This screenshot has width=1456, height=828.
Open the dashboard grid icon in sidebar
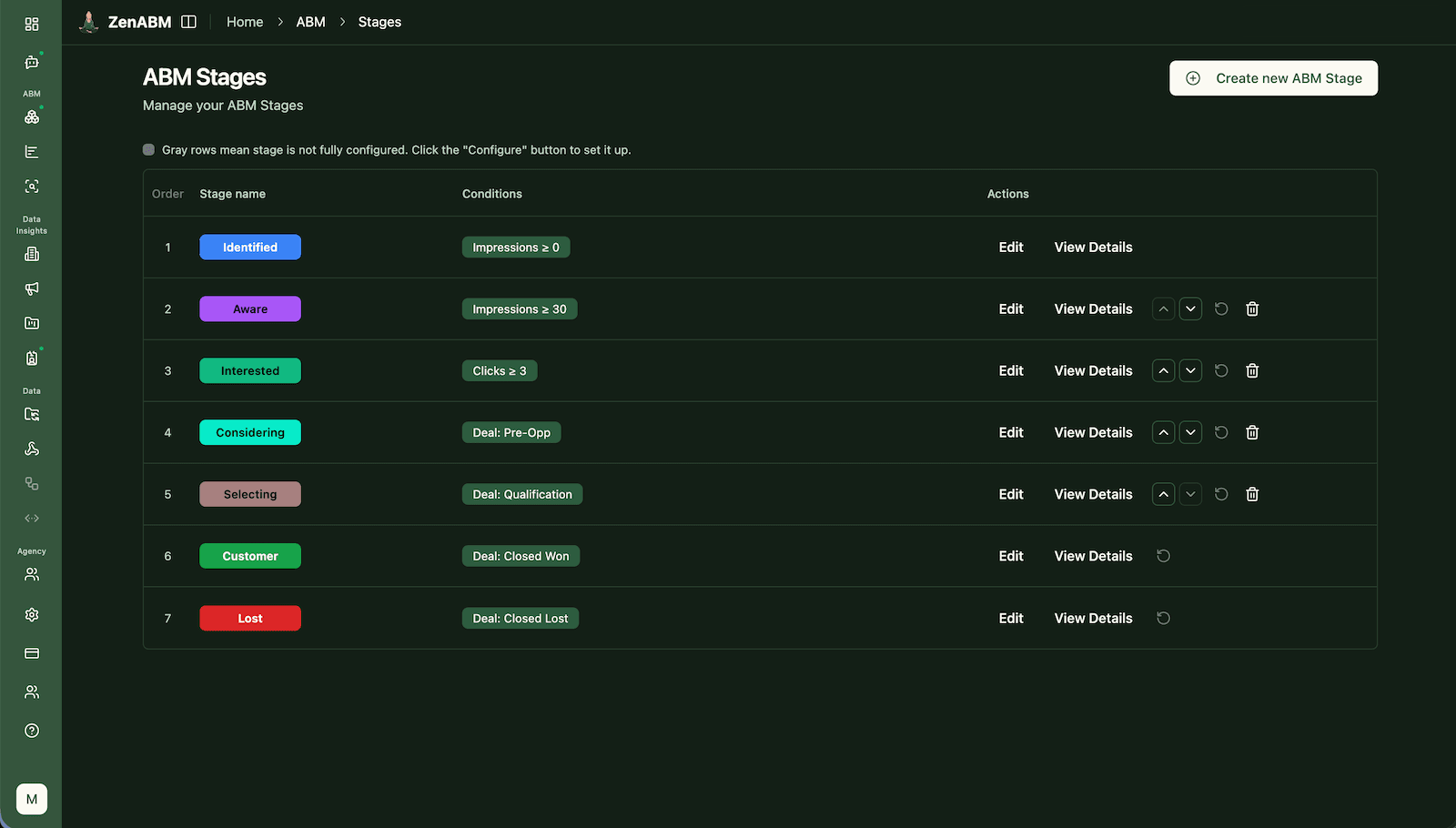pyautogui.click(x=31, y=23)
